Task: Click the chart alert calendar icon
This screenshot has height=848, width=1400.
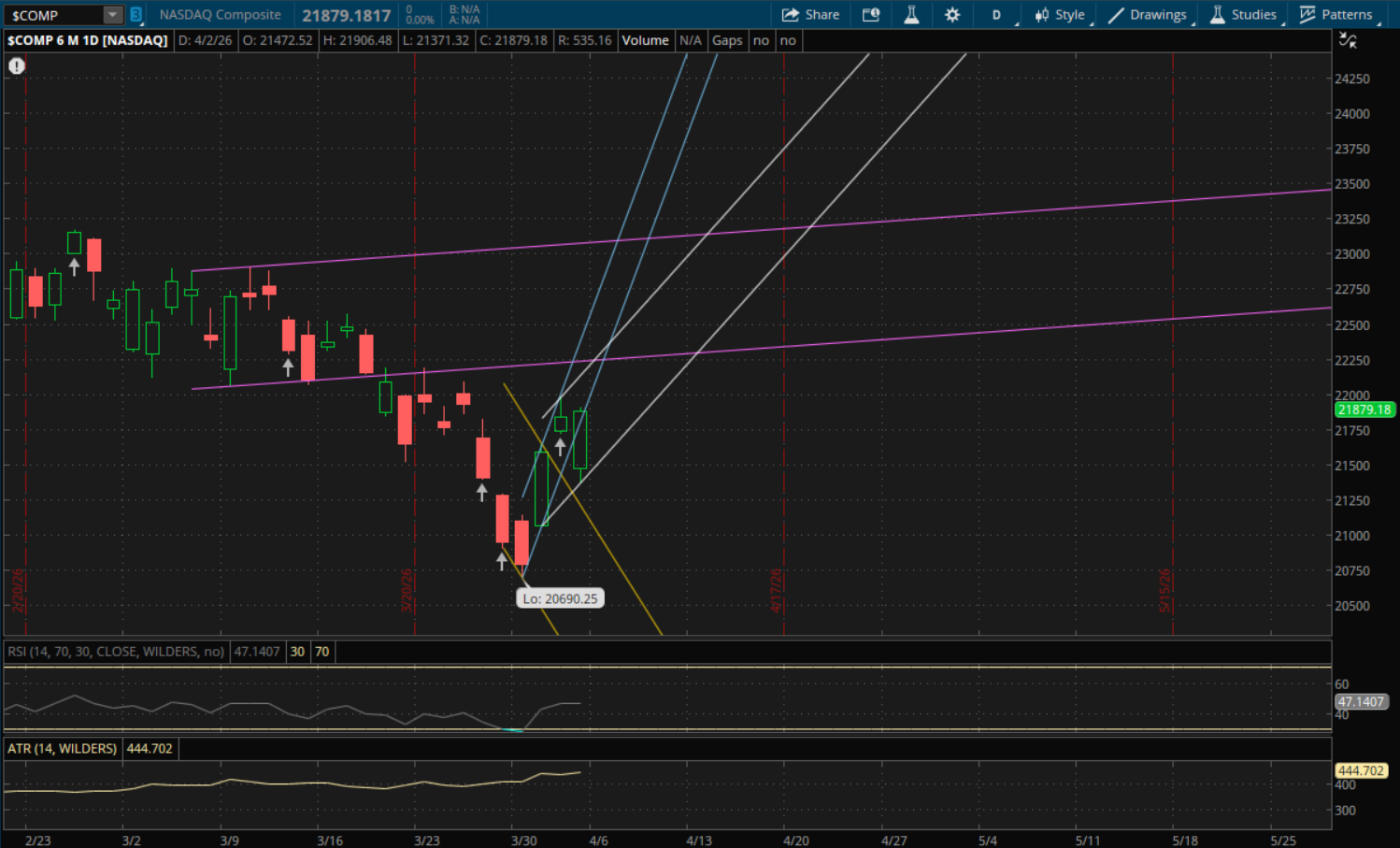Action: [x=871, y=15]
